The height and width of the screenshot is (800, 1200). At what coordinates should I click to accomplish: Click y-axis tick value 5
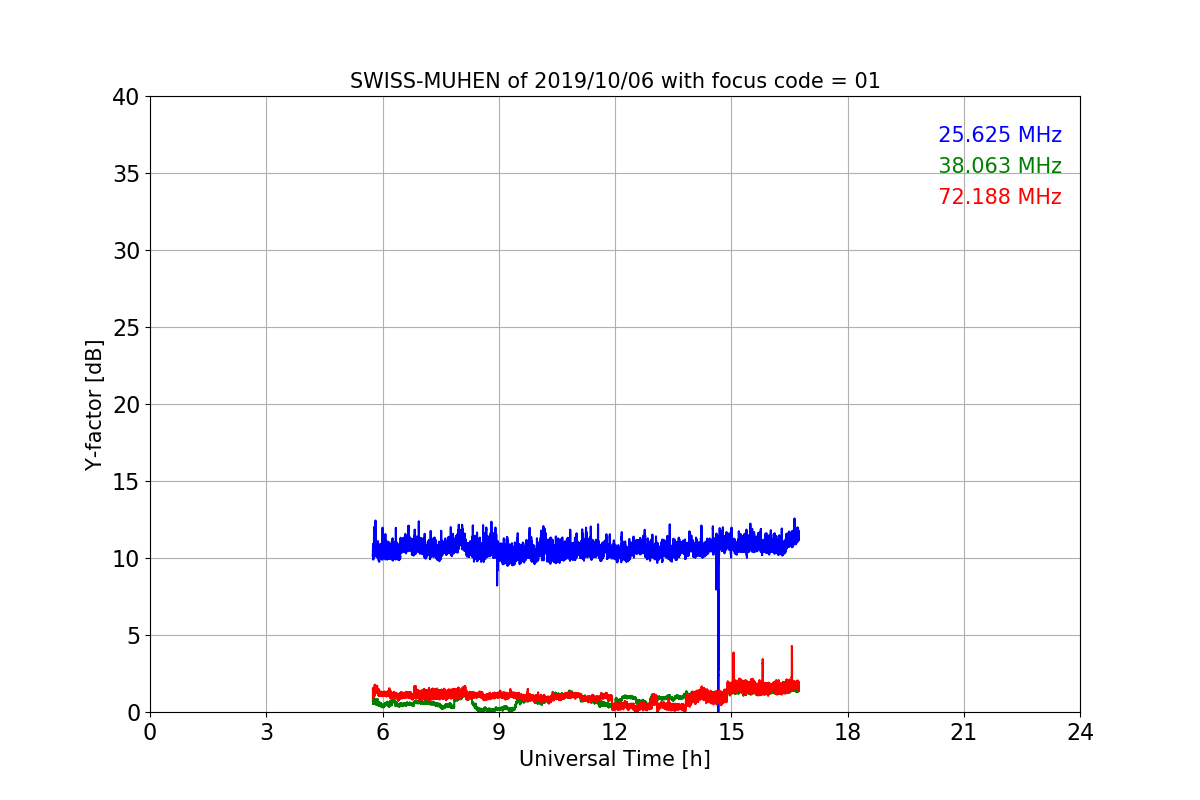pyautogui.click(x=133, y=636)
